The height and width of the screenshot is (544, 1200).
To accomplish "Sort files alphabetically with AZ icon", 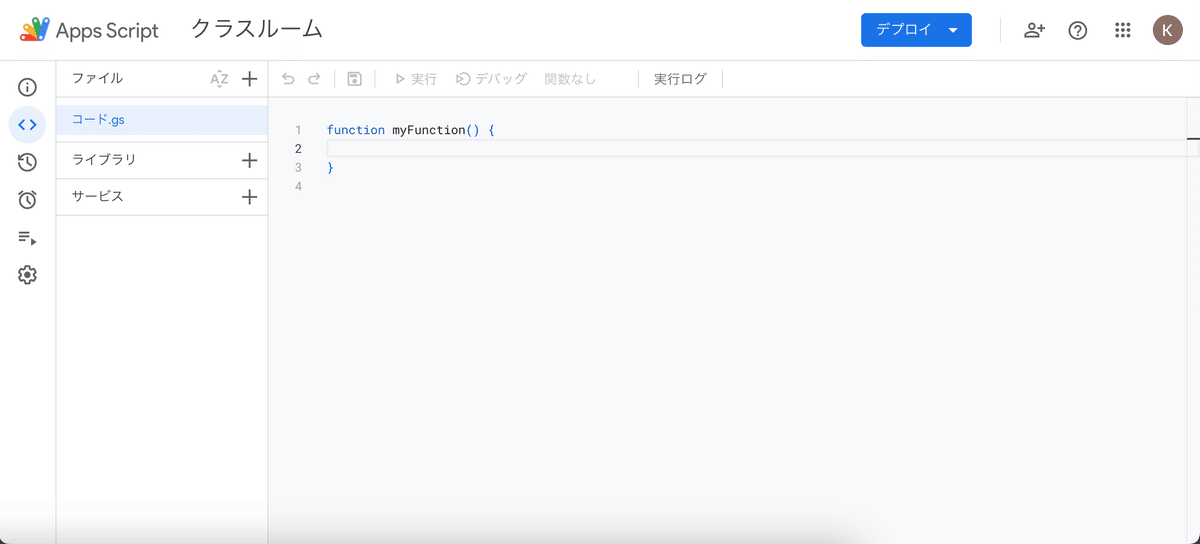I will [x=220, y=79].
